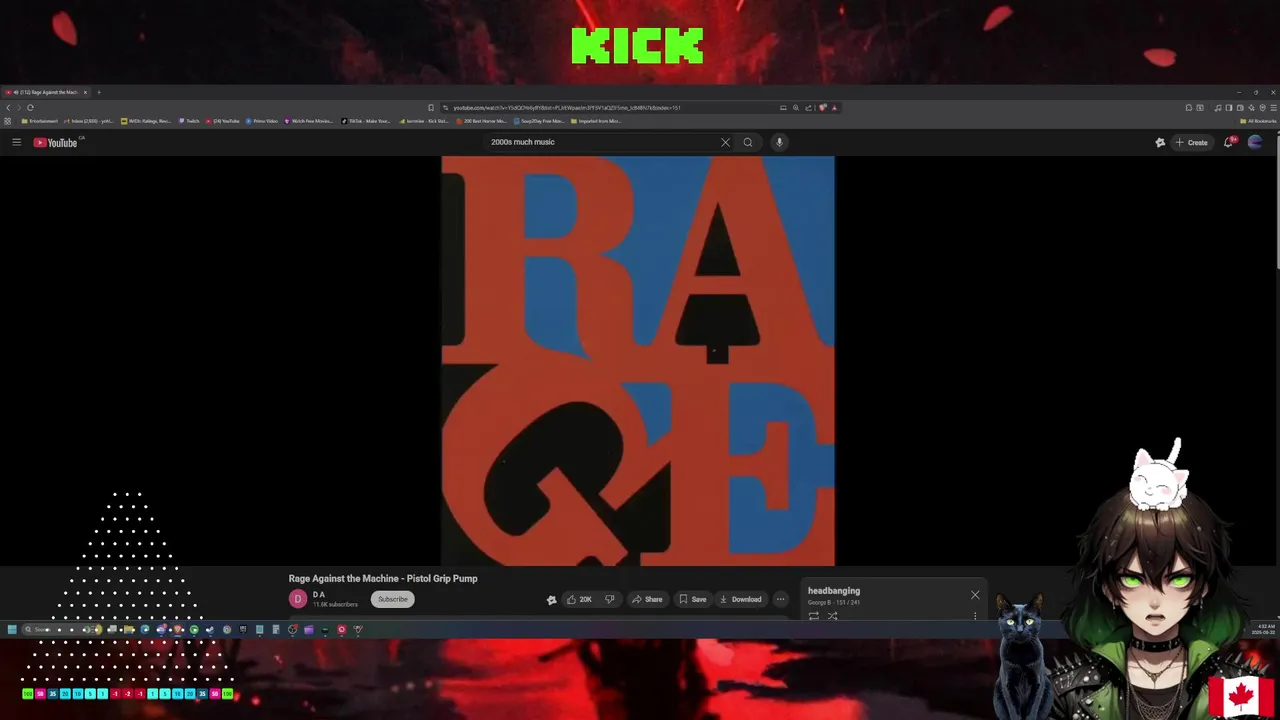This screenshot has height=720, width=1280.
Task: Click the sparkle icon left of Create
Action: (x=1160, y=142)
